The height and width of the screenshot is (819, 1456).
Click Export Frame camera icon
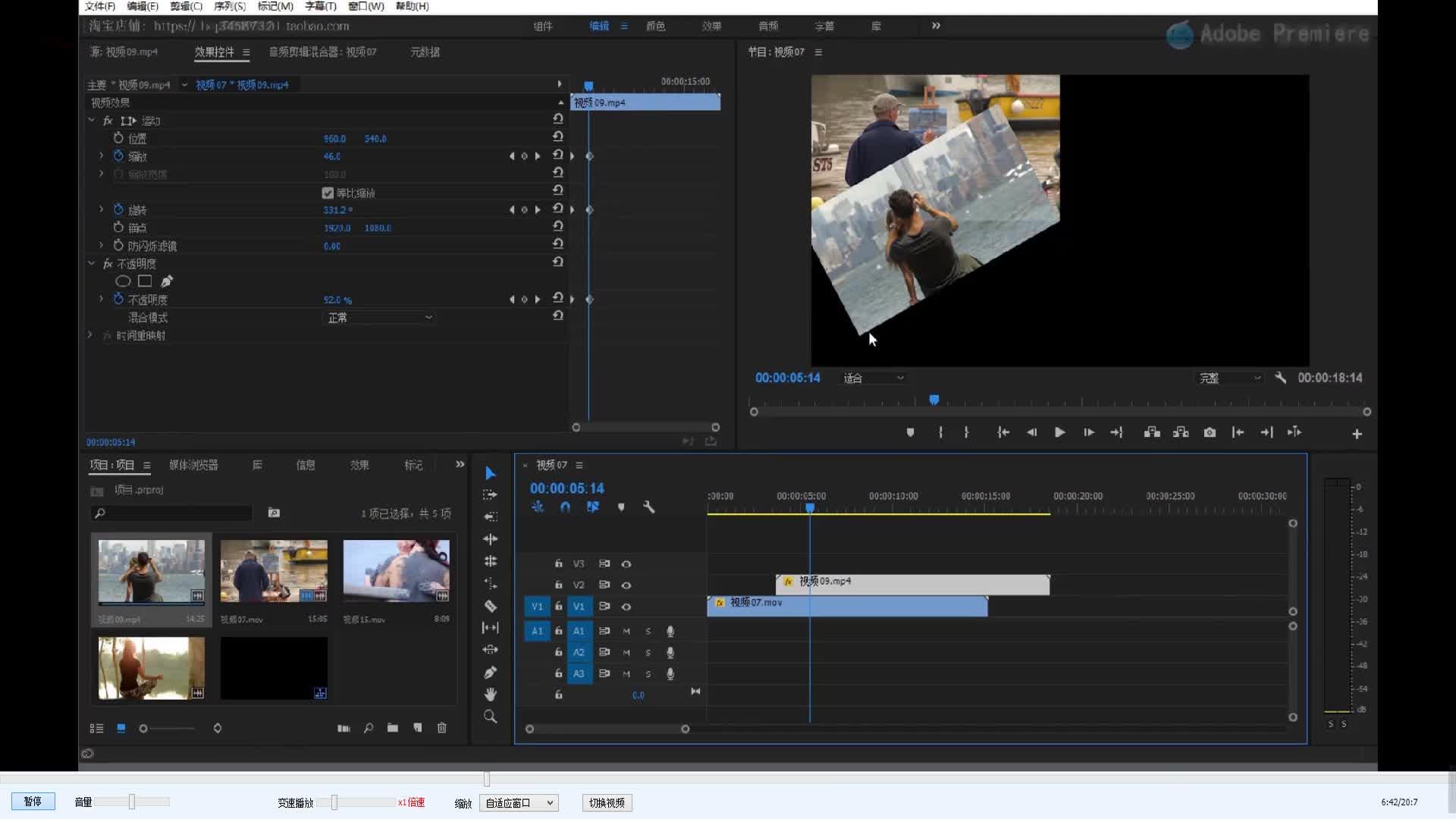(x=1210, y=432)
